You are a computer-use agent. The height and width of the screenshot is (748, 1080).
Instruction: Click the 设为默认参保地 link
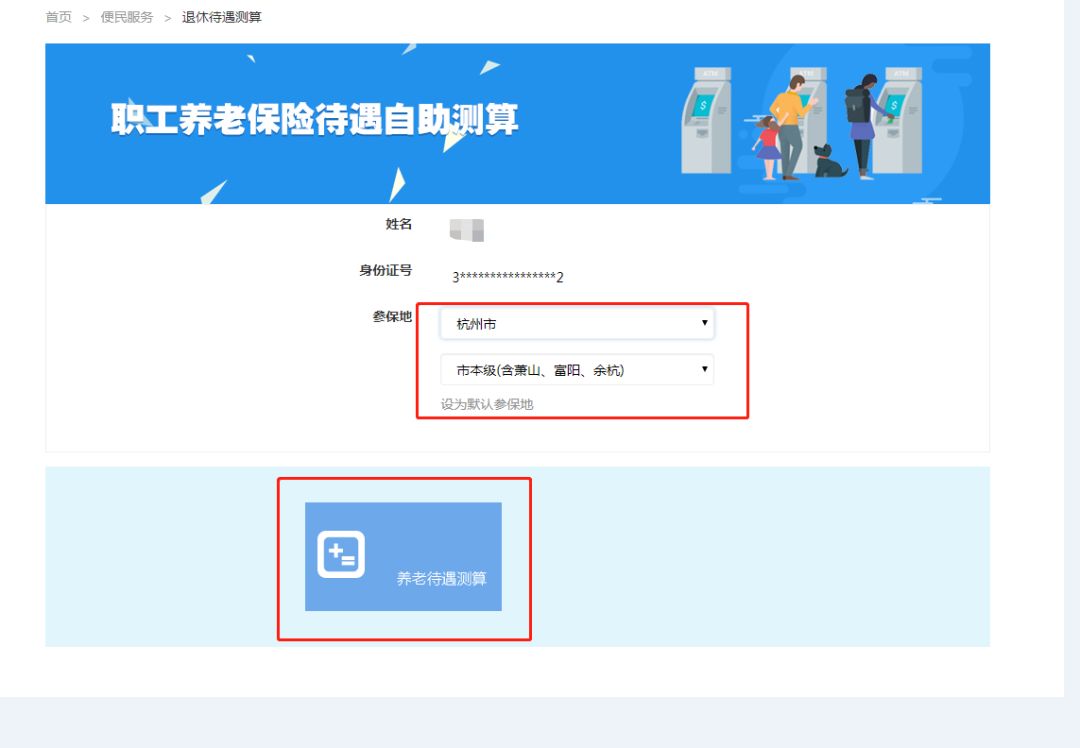click(x=487, y=404)
